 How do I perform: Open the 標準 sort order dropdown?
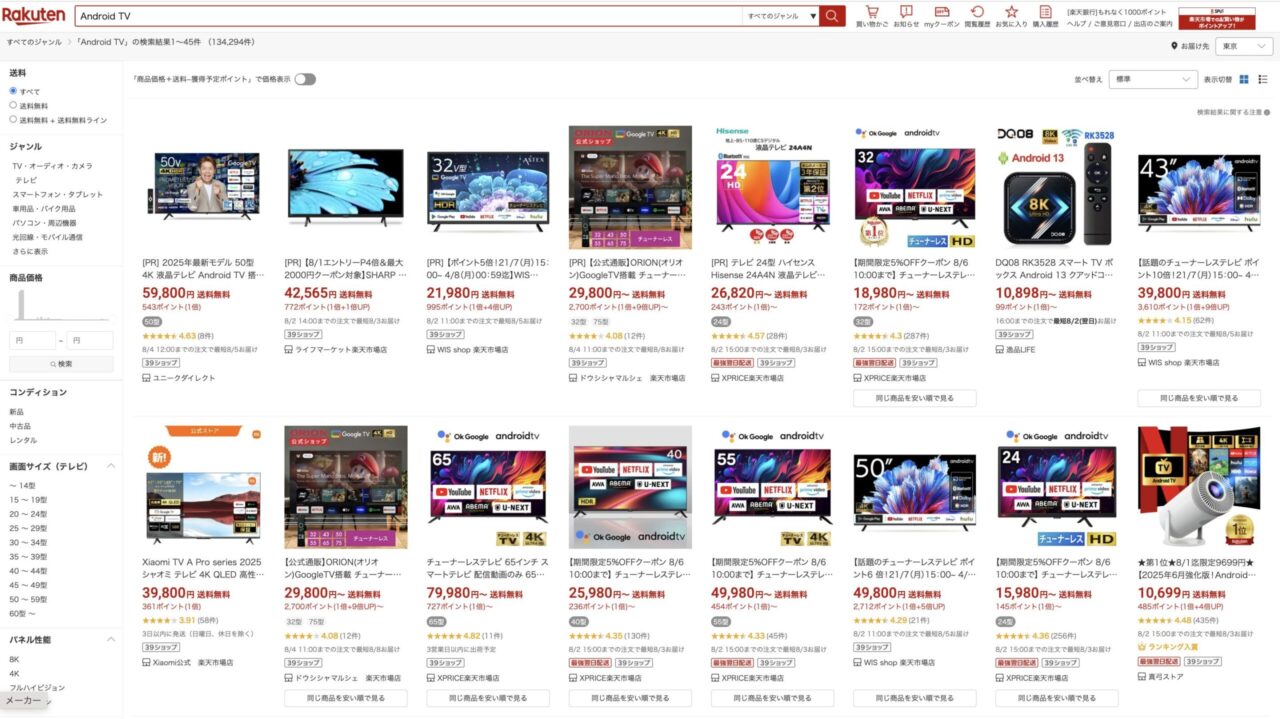pyautogui.click(x=1153, y=79)
